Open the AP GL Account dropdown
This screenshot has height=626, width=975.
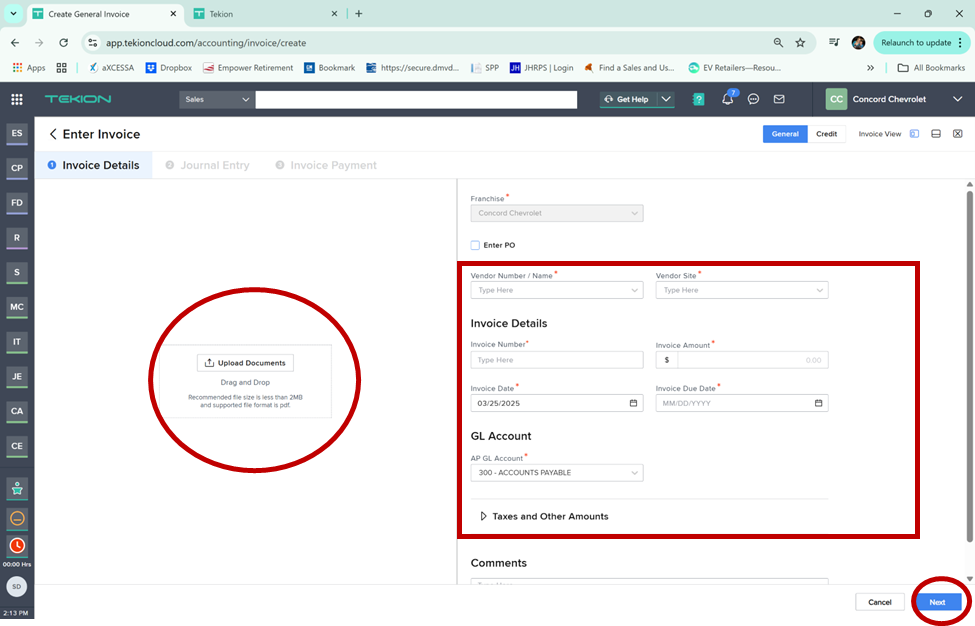click(x=557, y=472)
